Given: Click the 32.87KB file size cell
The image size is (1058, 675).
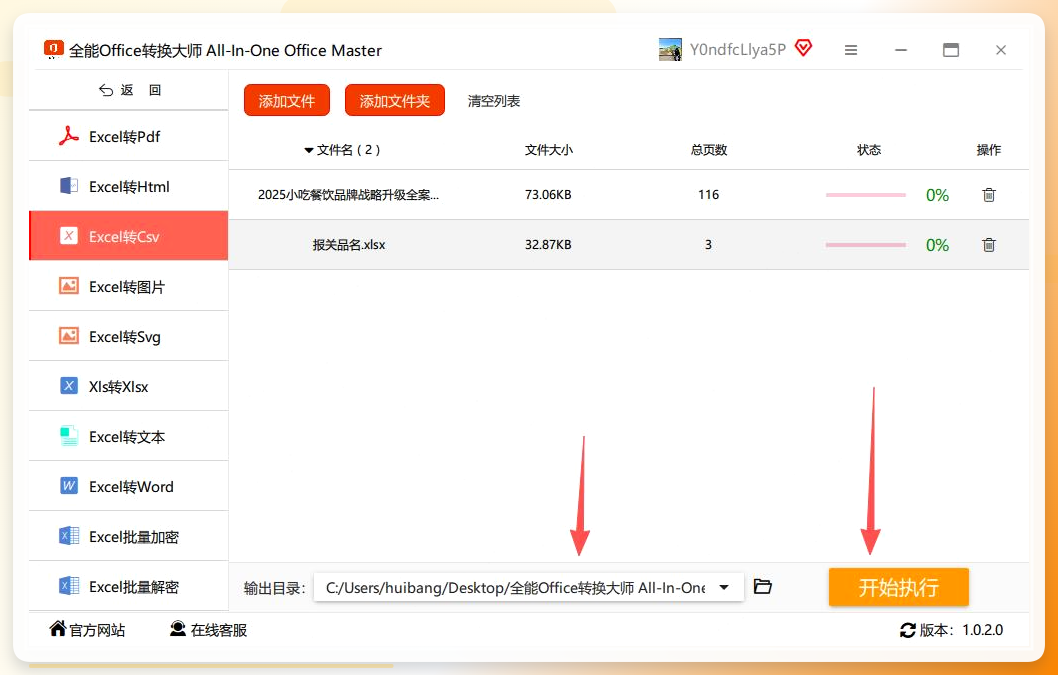Looking at the screenshot, I should (x=548, y=244).
